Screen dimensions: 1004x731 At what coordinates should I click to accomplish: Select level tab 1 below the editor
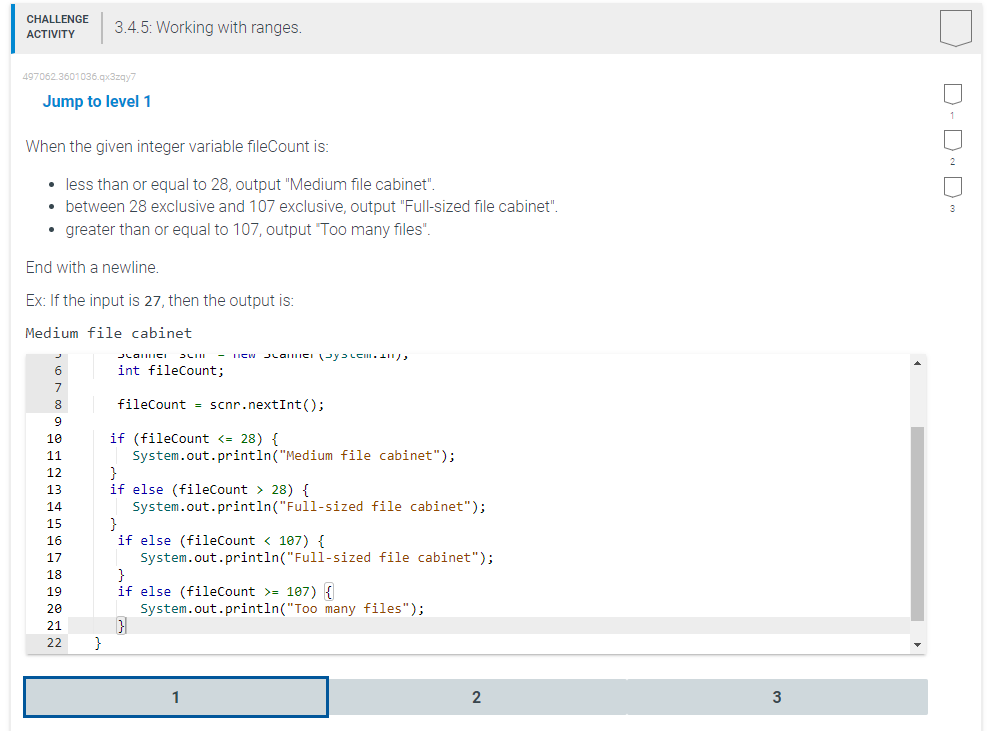[176, 697]
